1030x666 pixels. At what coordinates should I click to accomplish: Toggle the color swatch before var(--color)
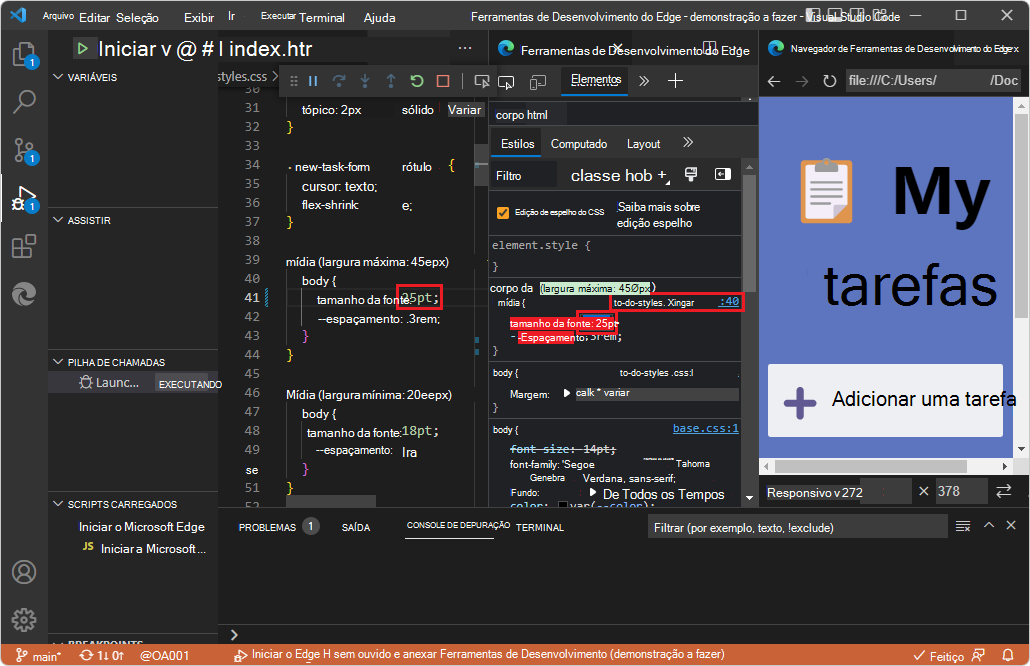[563, 507]
